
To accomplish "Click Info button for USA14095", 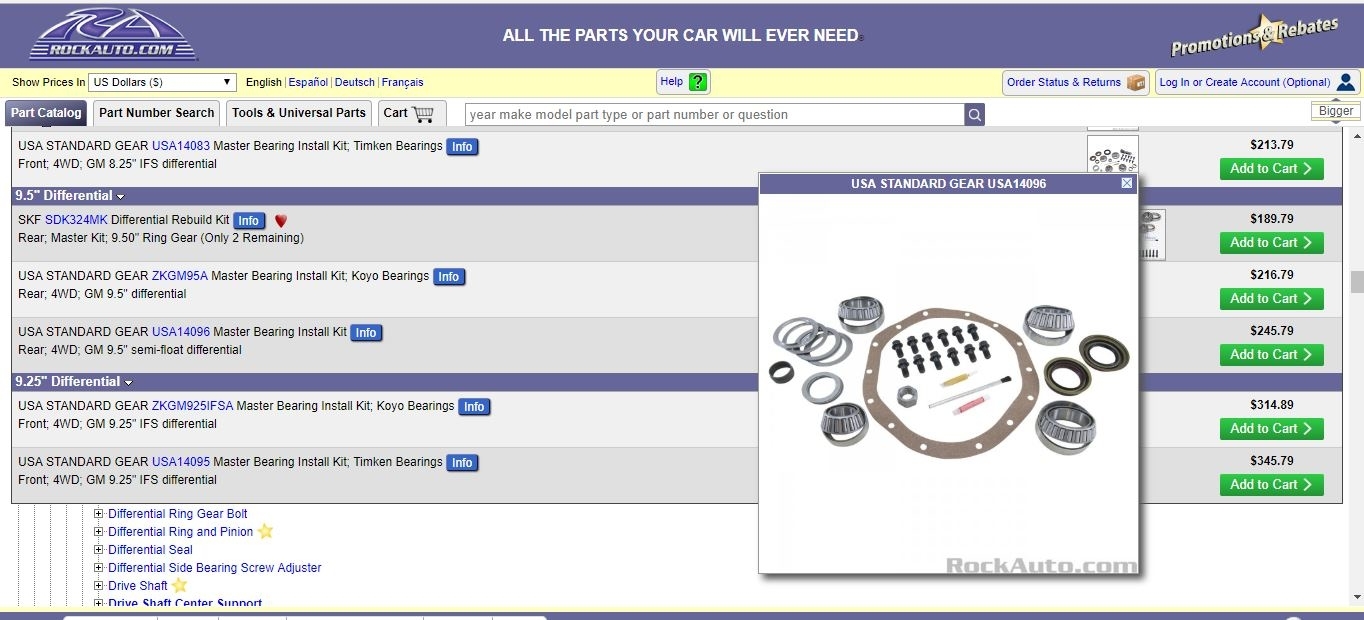I will (462, 463).
